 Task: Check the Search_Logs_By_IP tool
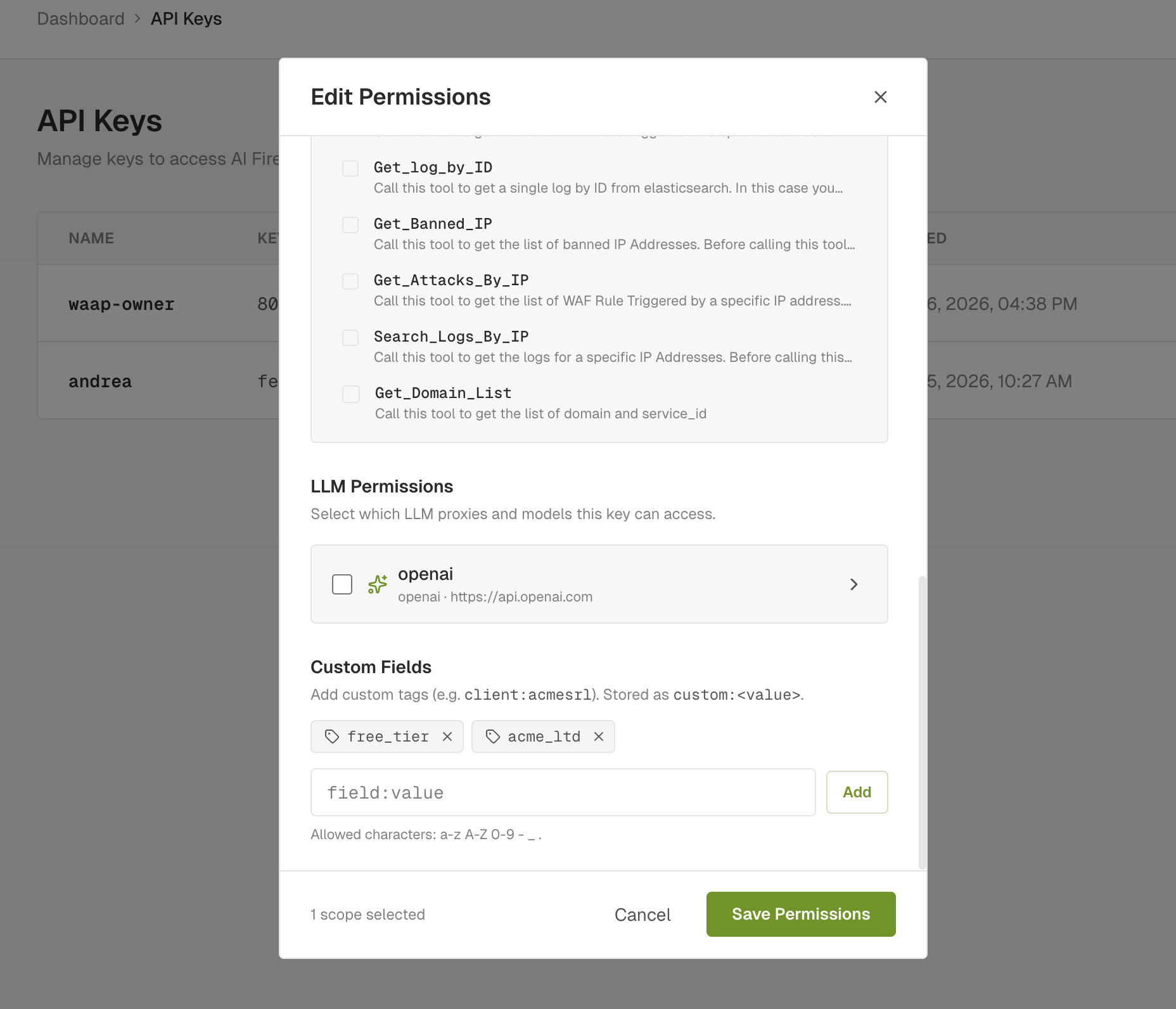click(x=350, y=338)
